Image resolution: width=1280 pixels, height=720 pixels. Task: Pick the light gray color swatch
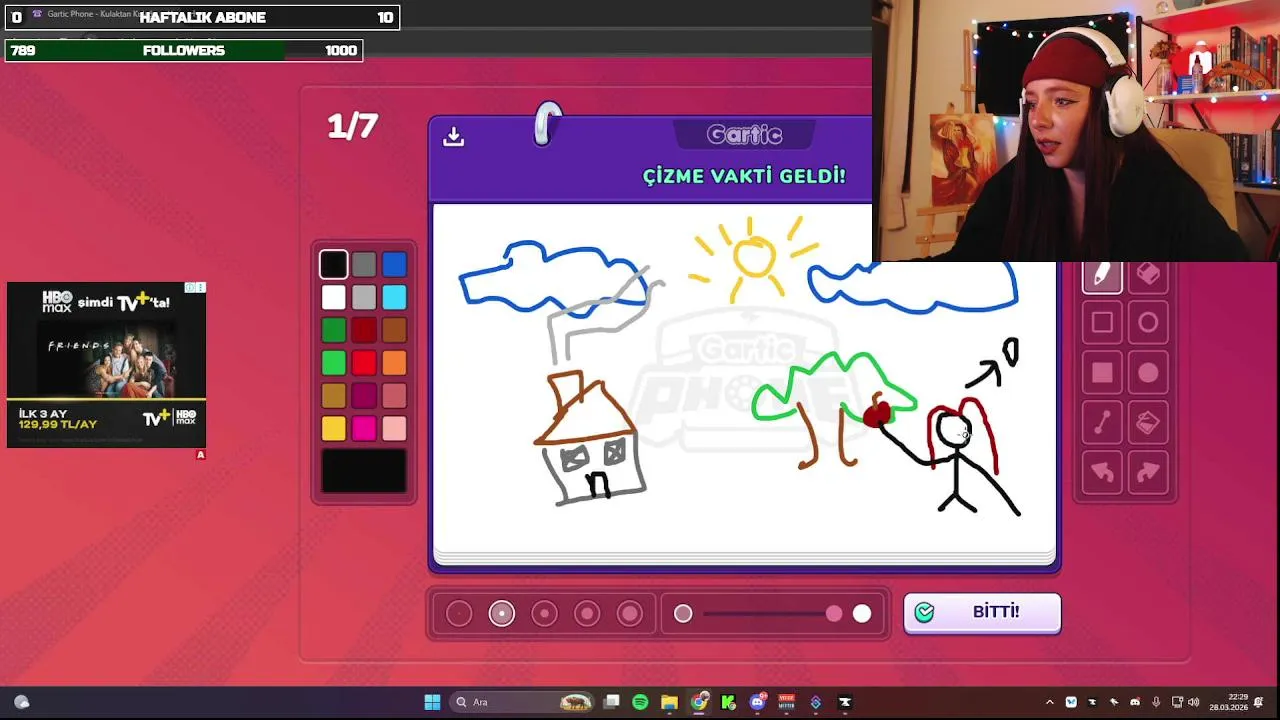pyautogui.click(x=364, y=297)
